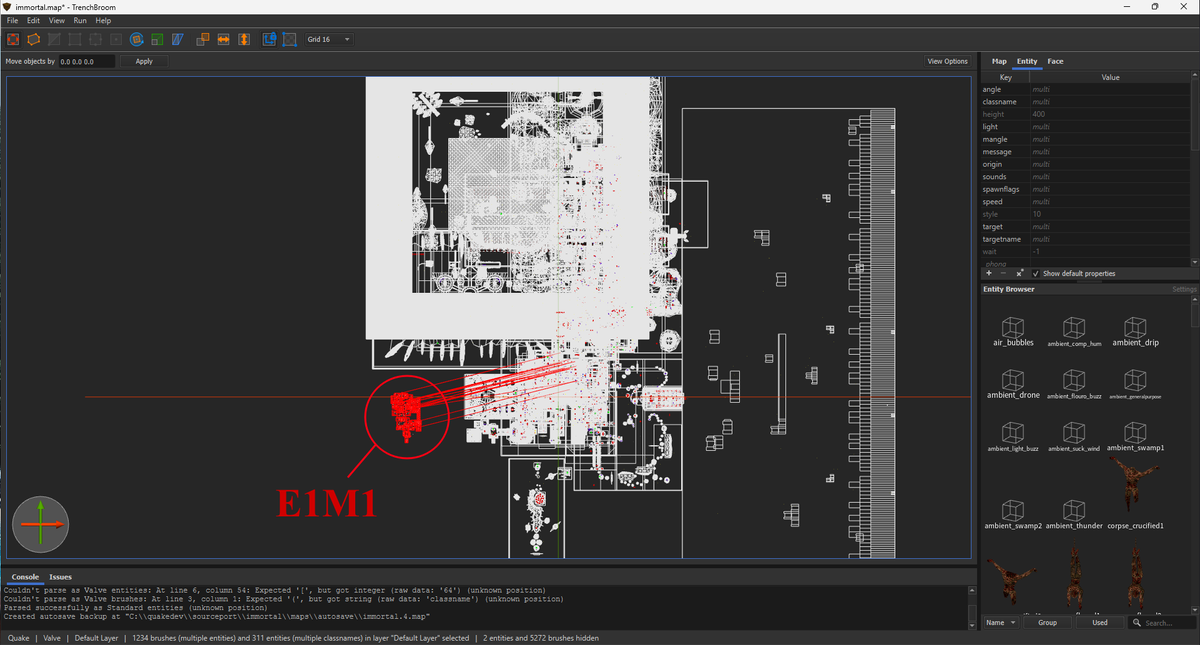Image resolution: width=1200 pixels, height=645 pixels.
Task: Activate the edge tool
Action: pyautogui.click(x=95, y=39)
